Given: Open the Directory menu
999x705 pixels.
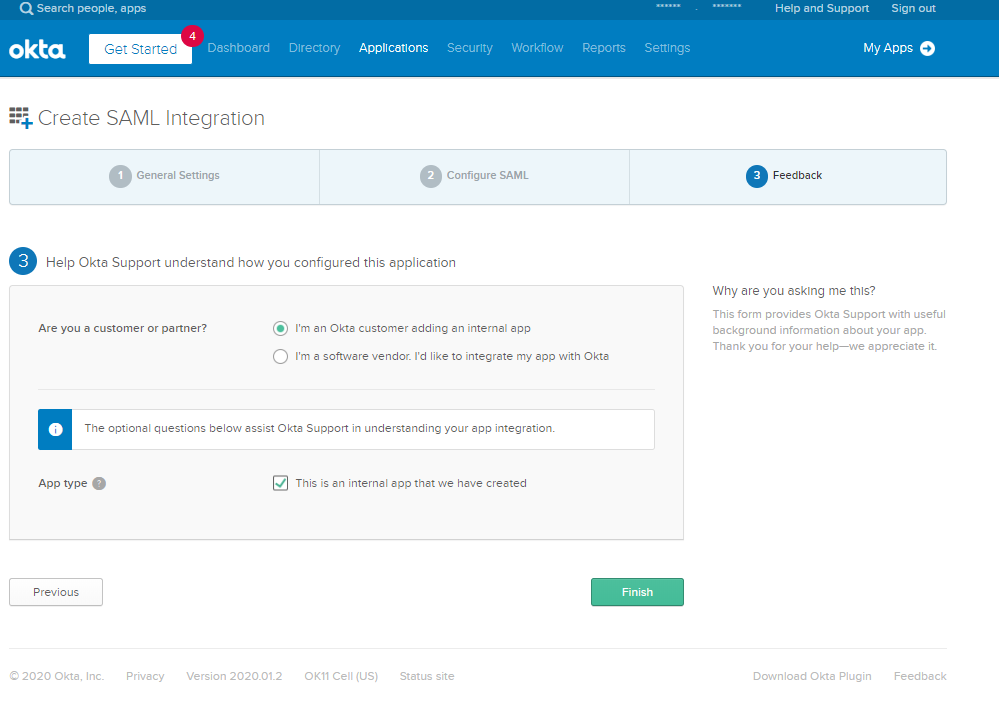Looking at the screenshot, I should pyautogui.click(x=314, y=48).
